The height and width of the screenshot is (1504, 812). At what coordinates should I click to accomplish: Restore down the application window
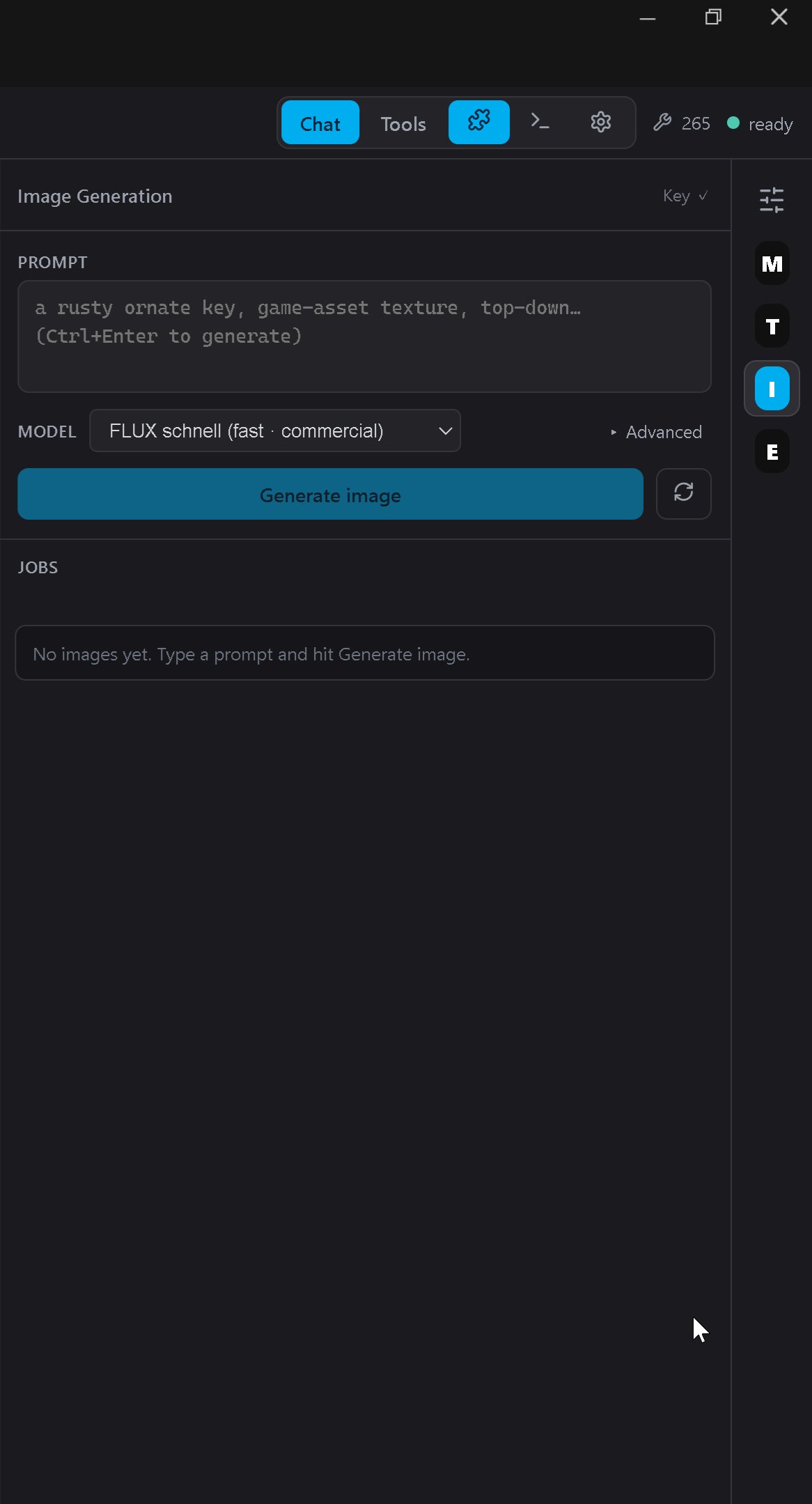(713, 17)
